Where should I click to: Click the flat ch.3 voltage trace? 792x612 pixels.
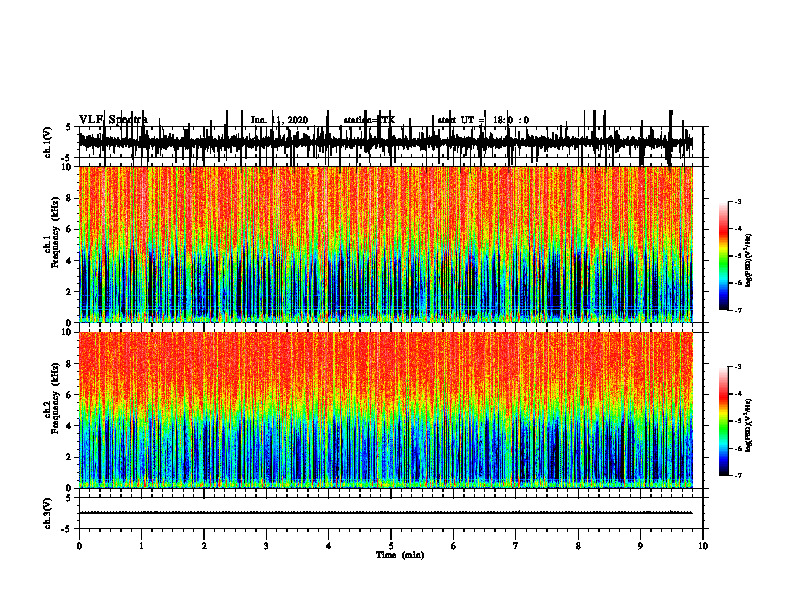(x=386, y=513)
